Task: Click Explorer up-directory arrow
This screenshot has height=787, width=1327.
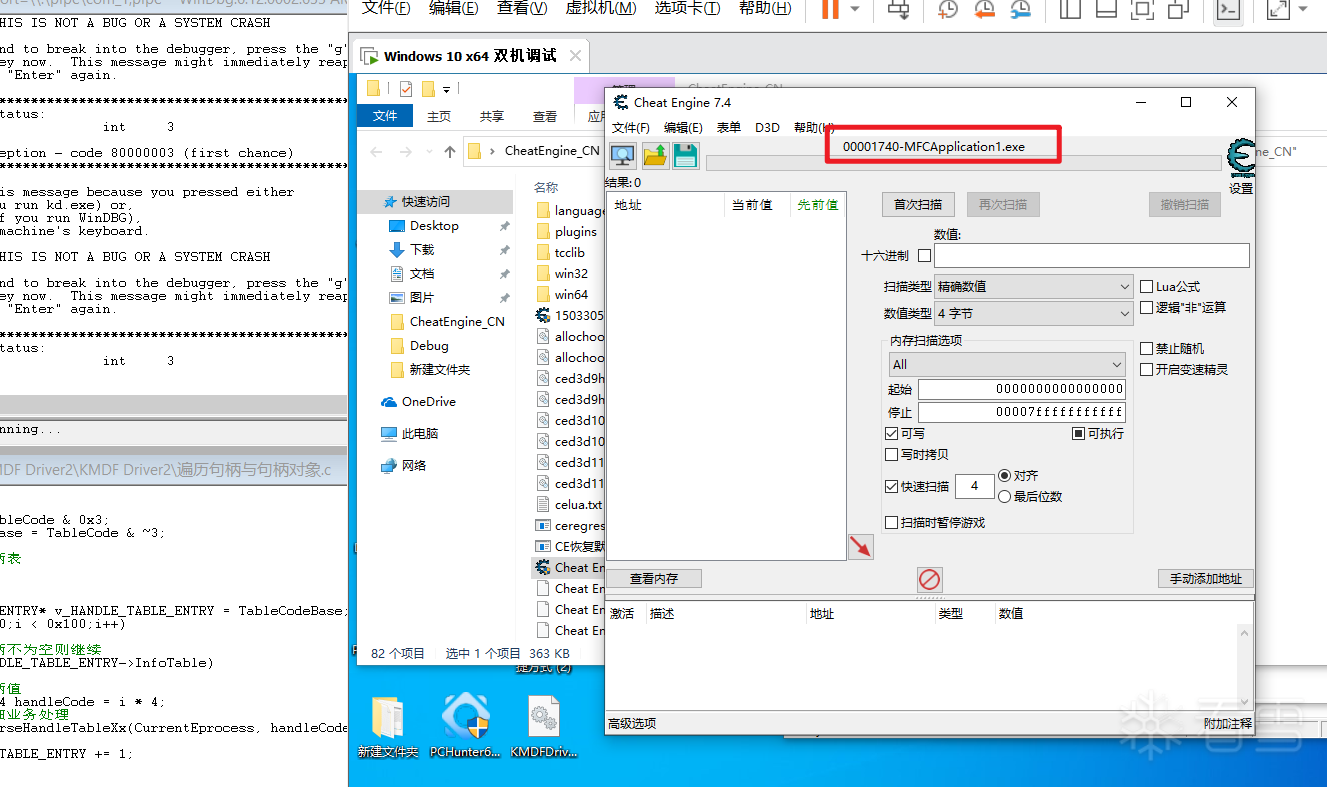Action: coord(450,152)
